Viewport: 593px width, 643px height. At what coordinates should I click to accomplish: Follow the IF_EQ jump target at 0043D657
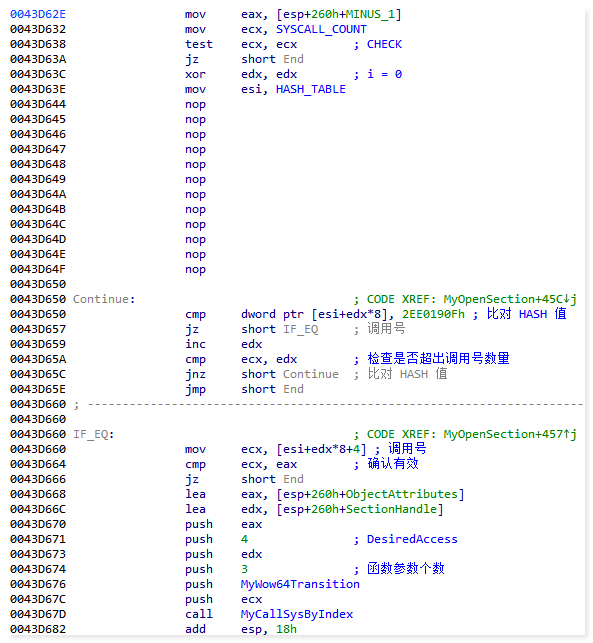click(300, 329)
